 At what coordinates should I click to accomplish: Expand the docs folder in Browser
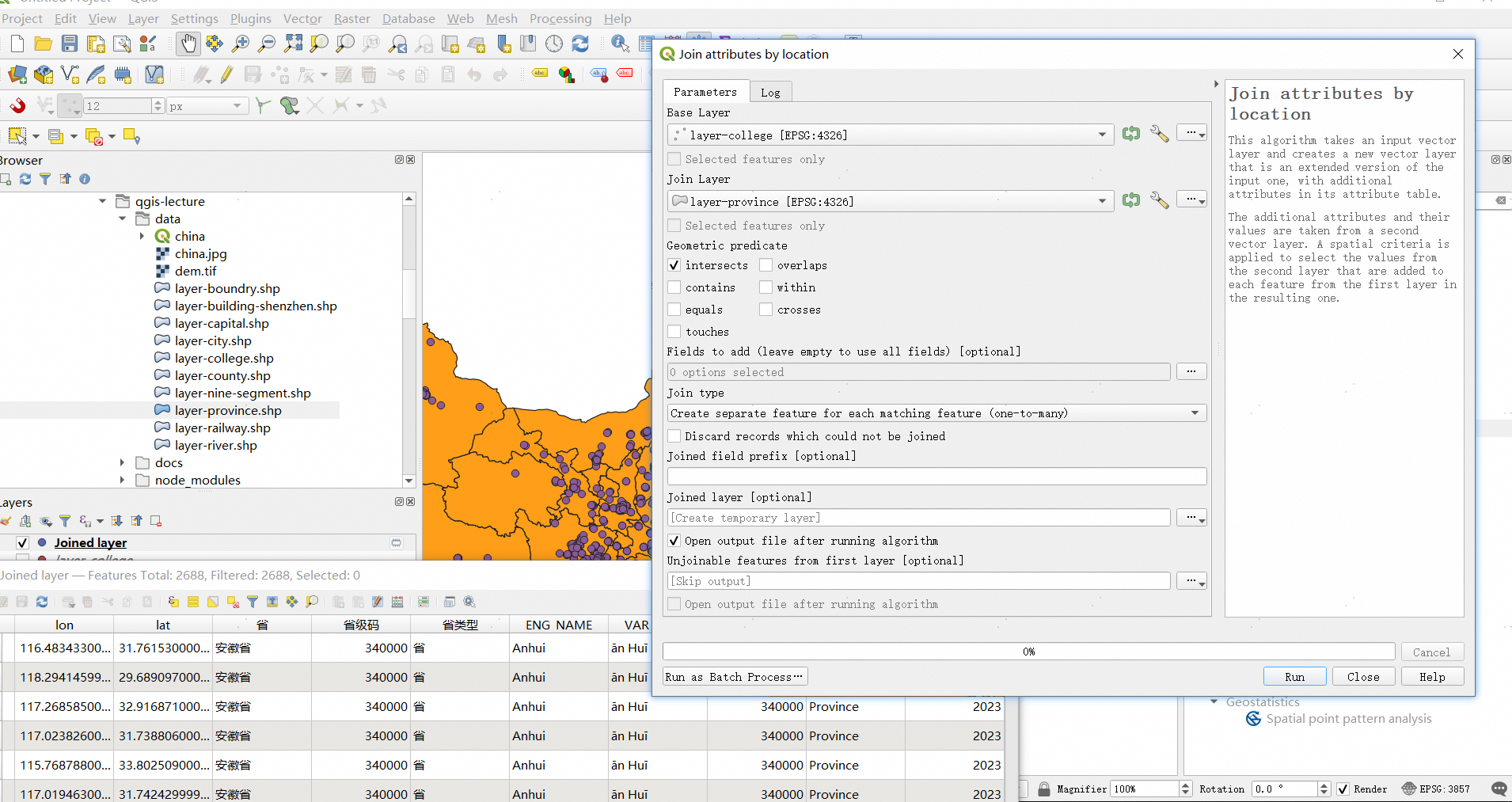pos(122,462)
